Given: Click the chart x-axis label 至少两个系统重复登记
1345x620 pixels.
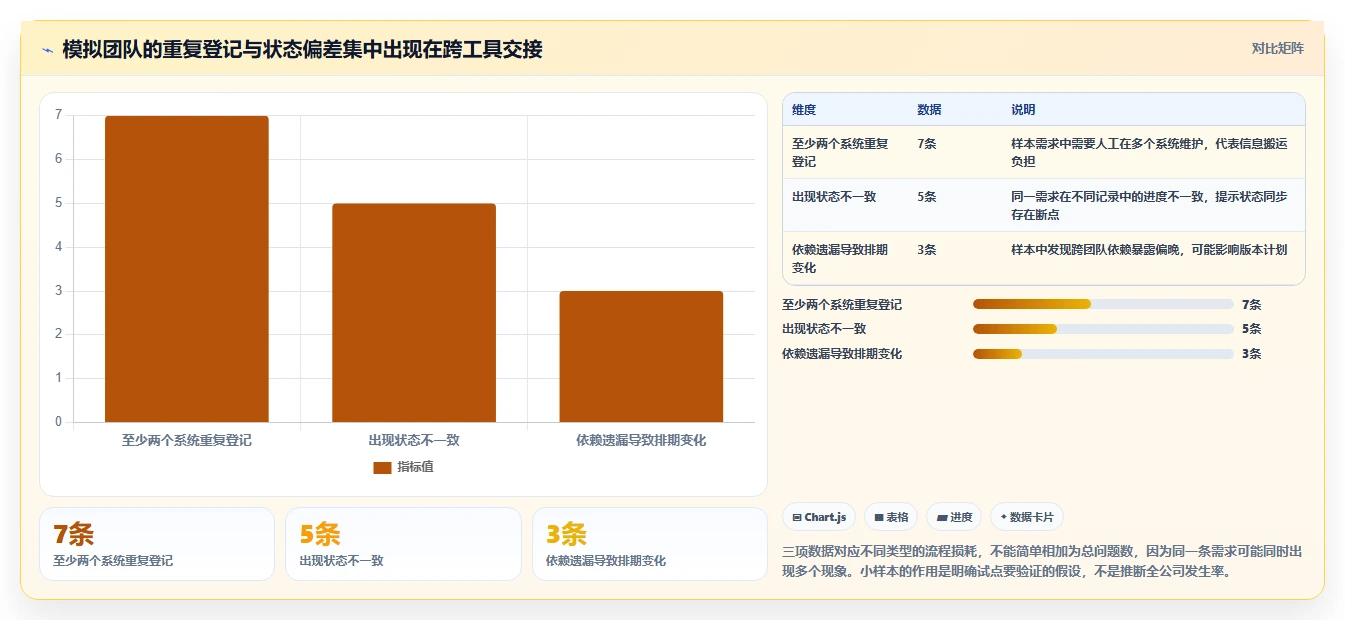Looking at the screenshot, I should coord(187,440).
